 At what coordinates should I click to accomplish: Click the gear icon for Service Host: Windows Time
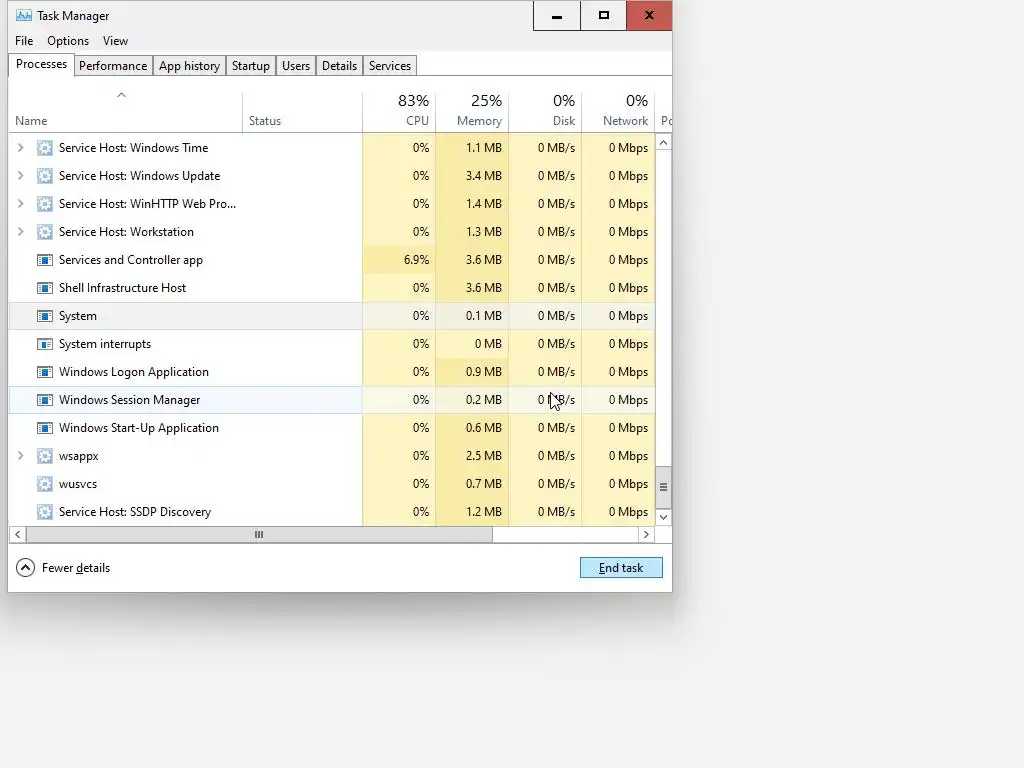tap(44, 148)
